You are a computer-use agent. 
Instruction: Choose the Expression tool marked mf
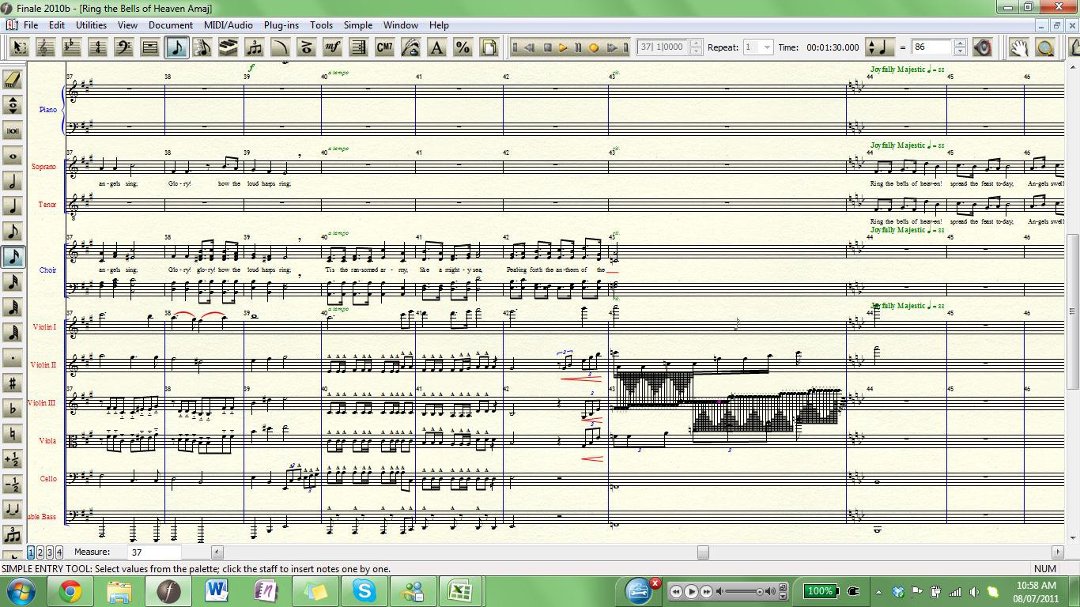coord(333,48)
